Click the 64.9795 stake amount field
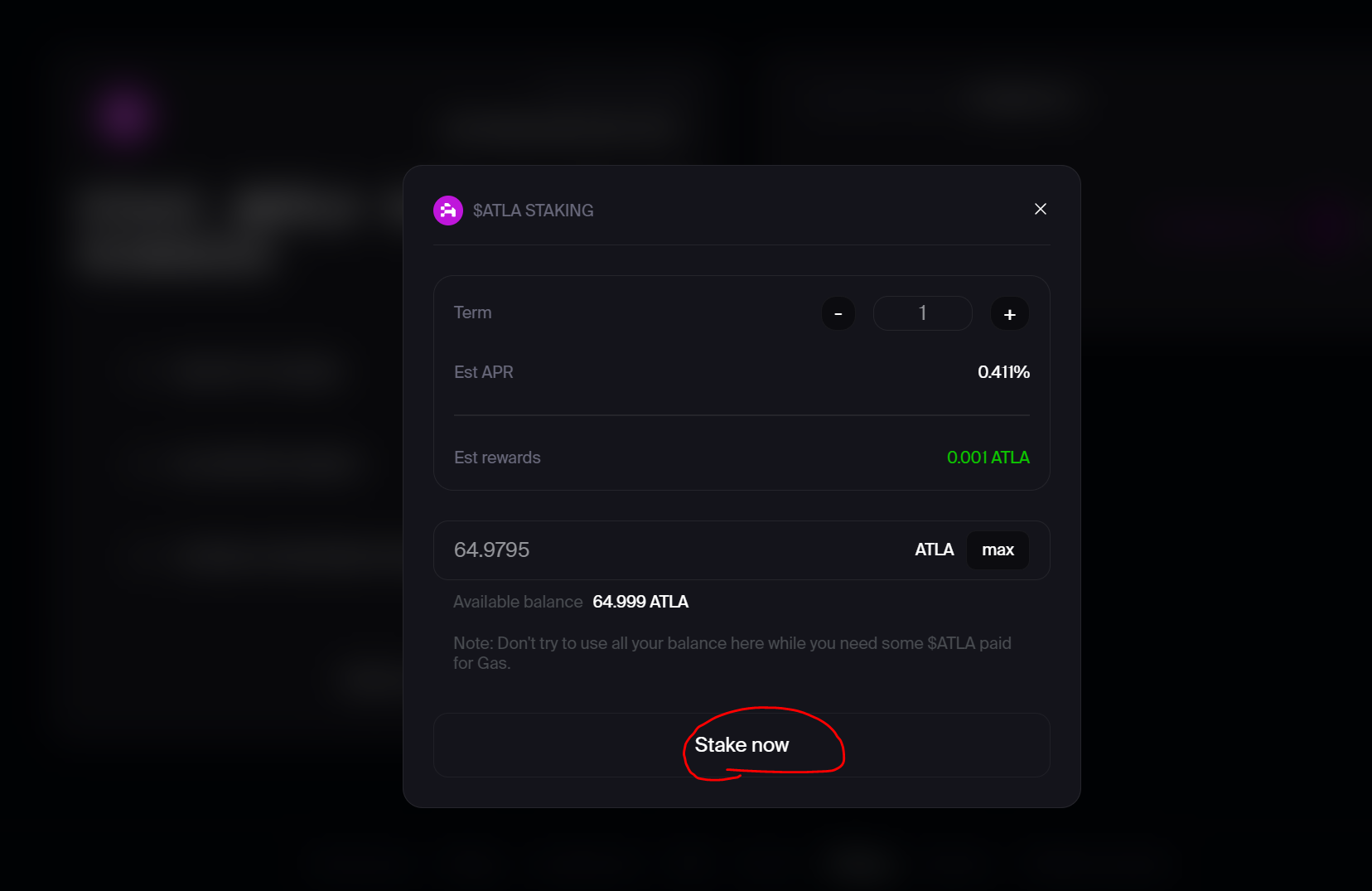The width and height of the screenshot is (1372, 891). [x=671, y=550]
